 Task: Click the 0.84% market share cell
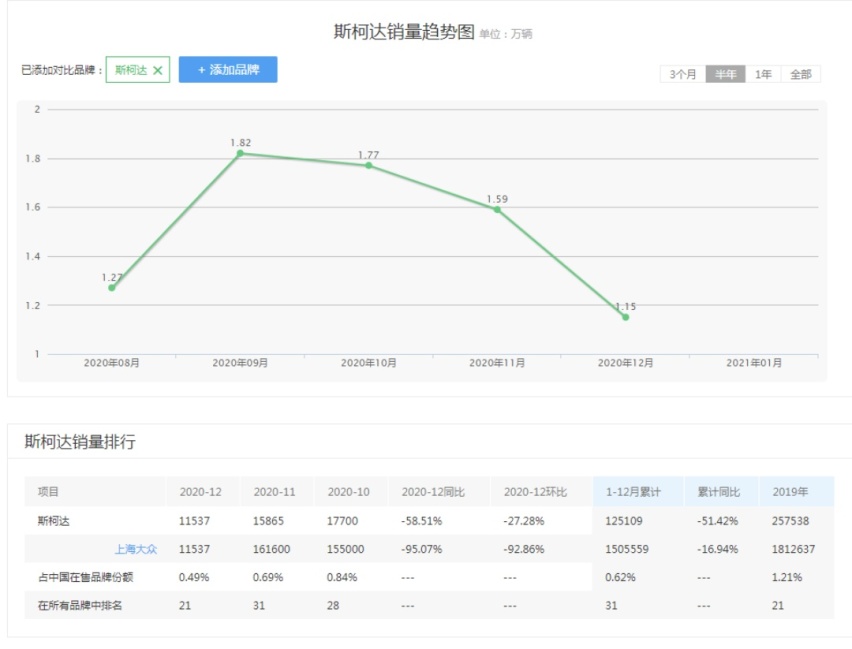[x=342, y=577]
